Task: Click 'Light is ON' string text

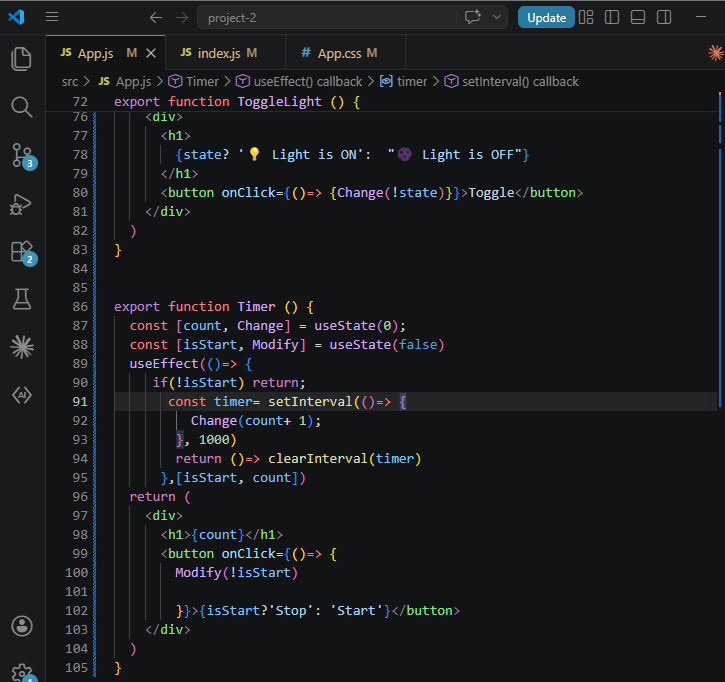Action: [x=314, y=154]
